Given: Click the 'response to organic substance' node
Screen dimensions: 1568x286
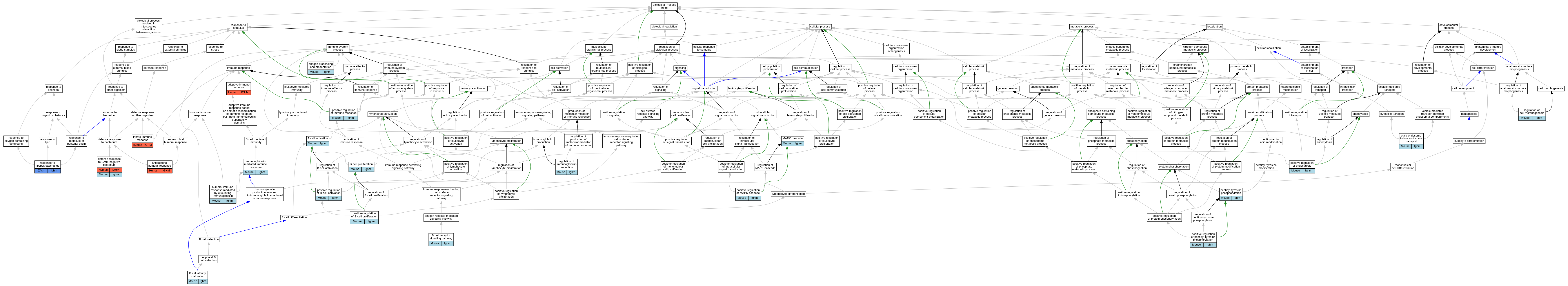Looking at the screenshot, I should click(x=54, y=114).
